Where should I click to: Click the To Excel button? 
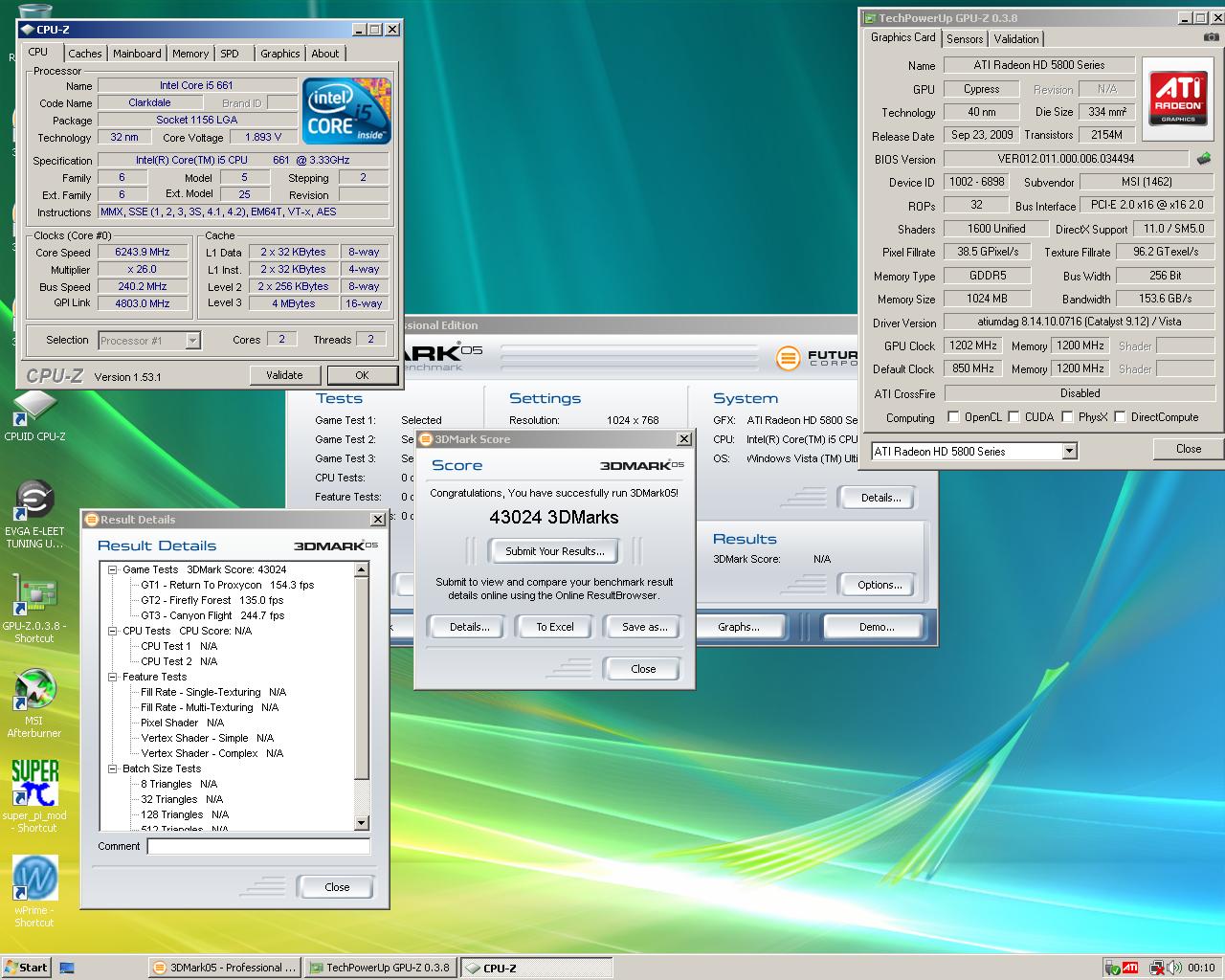(x=555, y=627)
